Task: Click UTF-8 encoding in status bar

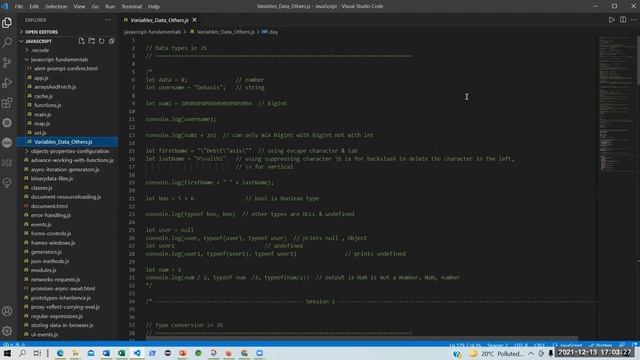Action: (x=521, y=345)
